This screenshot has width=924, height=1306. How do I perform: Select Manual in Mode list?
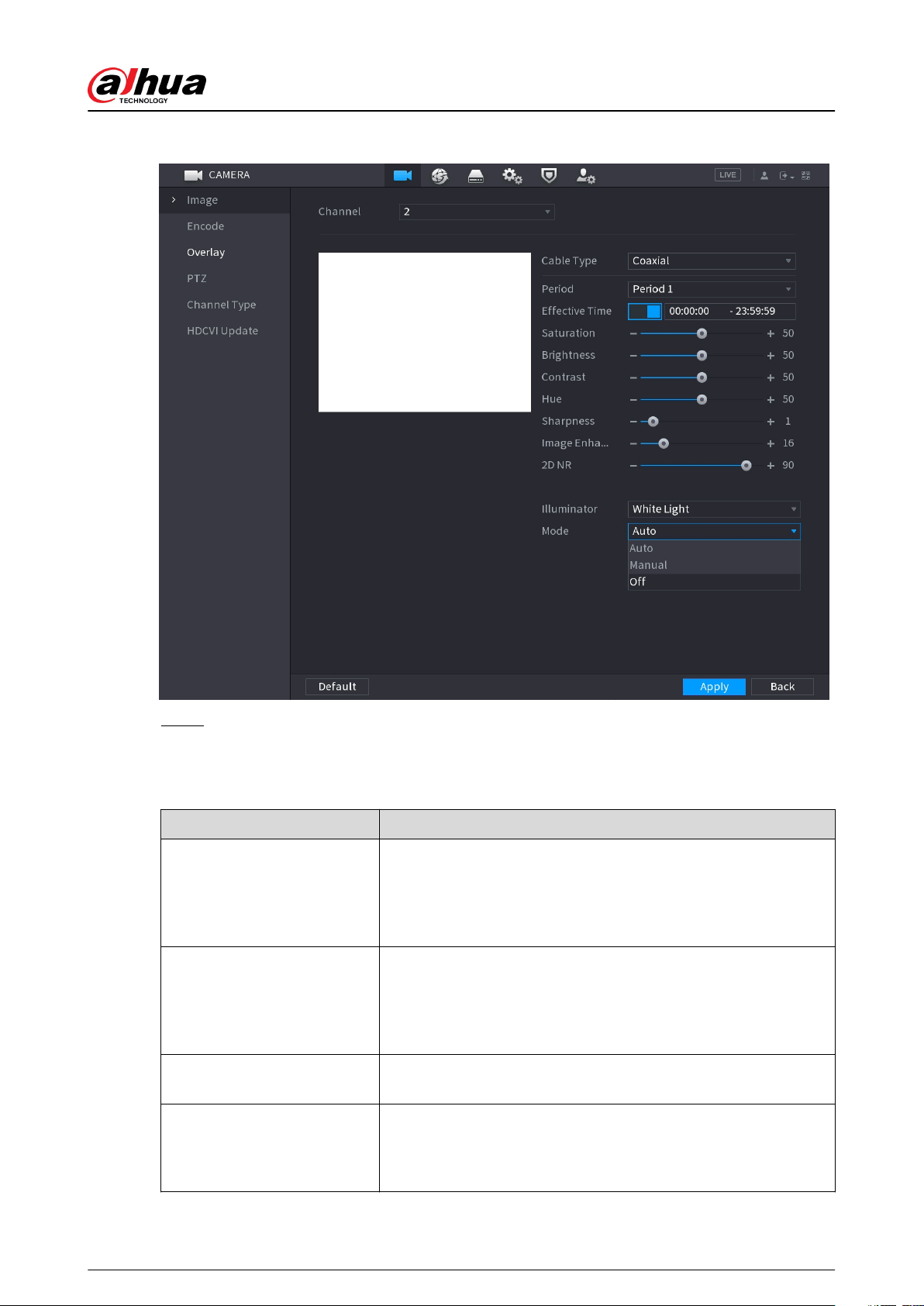tap(714, 565)
